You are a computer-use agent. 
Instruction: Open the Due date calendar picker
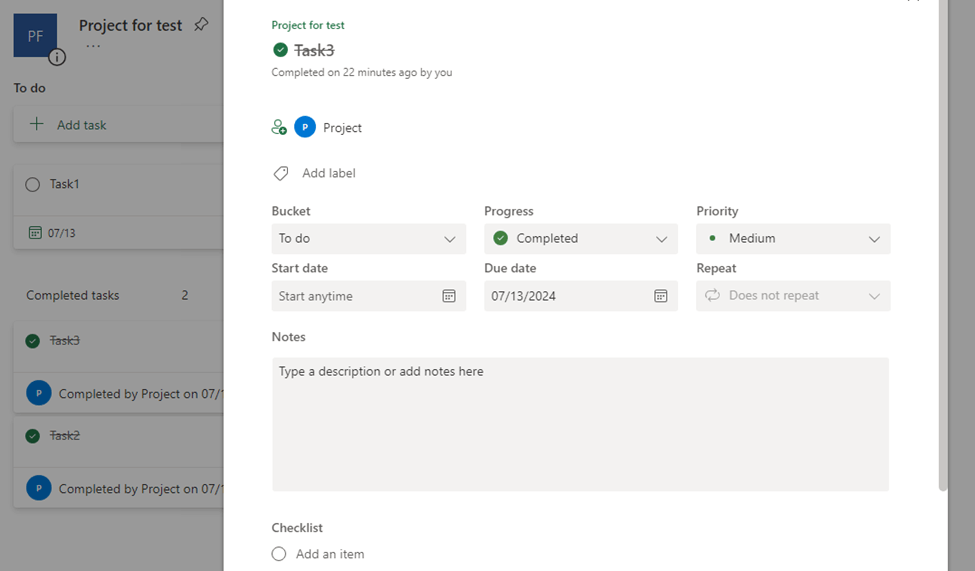coord(661,296)
